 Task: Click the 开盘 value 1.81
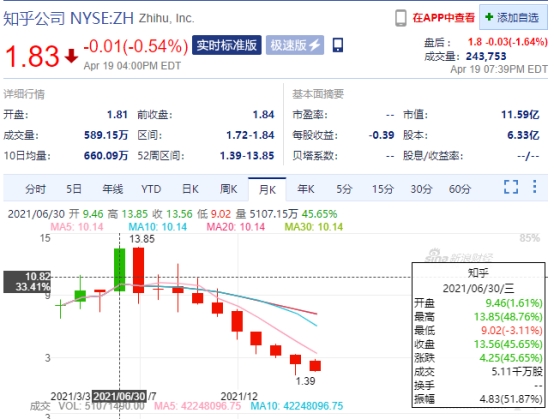(x=117, y=115)
